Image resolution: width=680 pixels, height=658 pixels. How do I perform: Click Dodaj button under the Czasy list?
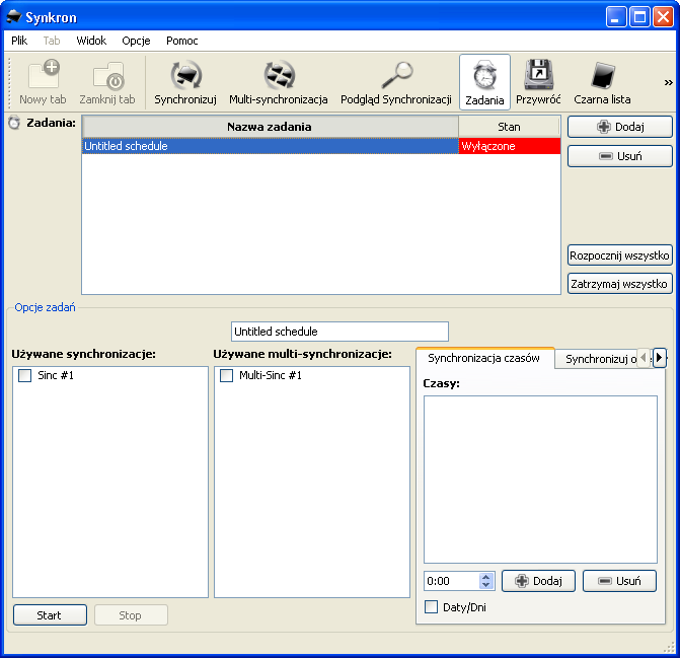pos(539,581)
